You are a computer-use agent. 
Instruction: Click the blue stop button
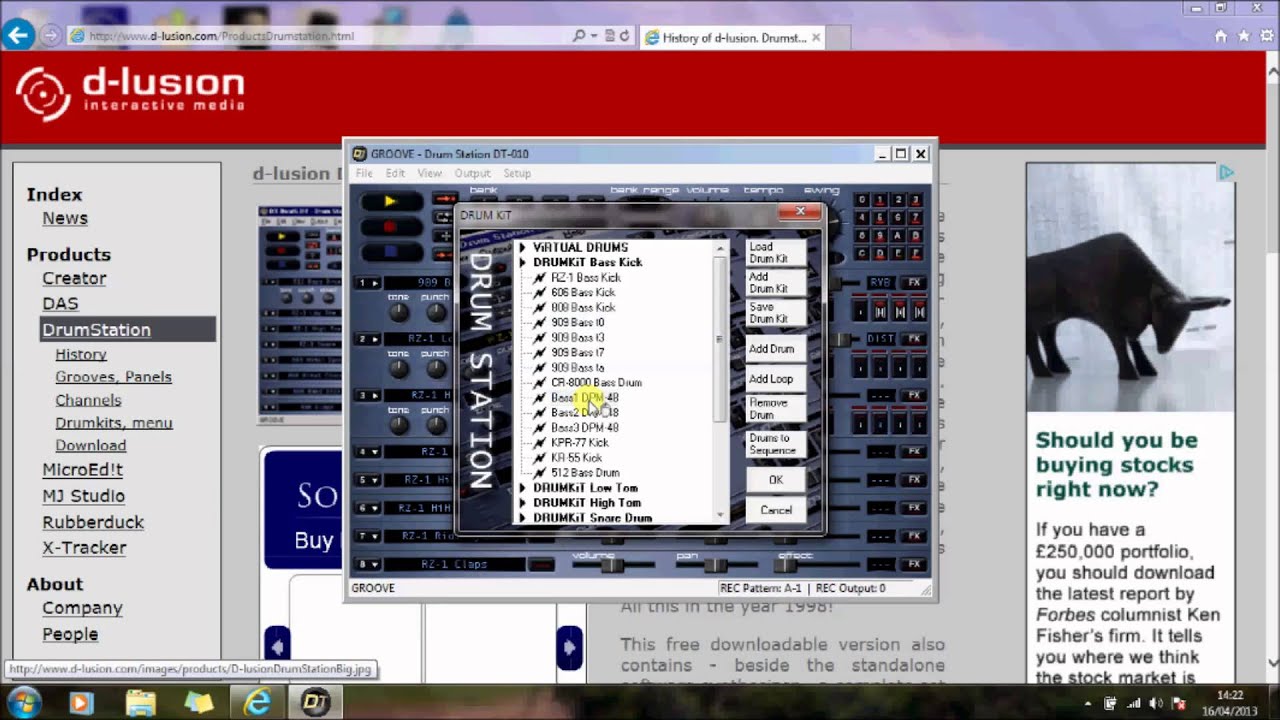point(390,251)
